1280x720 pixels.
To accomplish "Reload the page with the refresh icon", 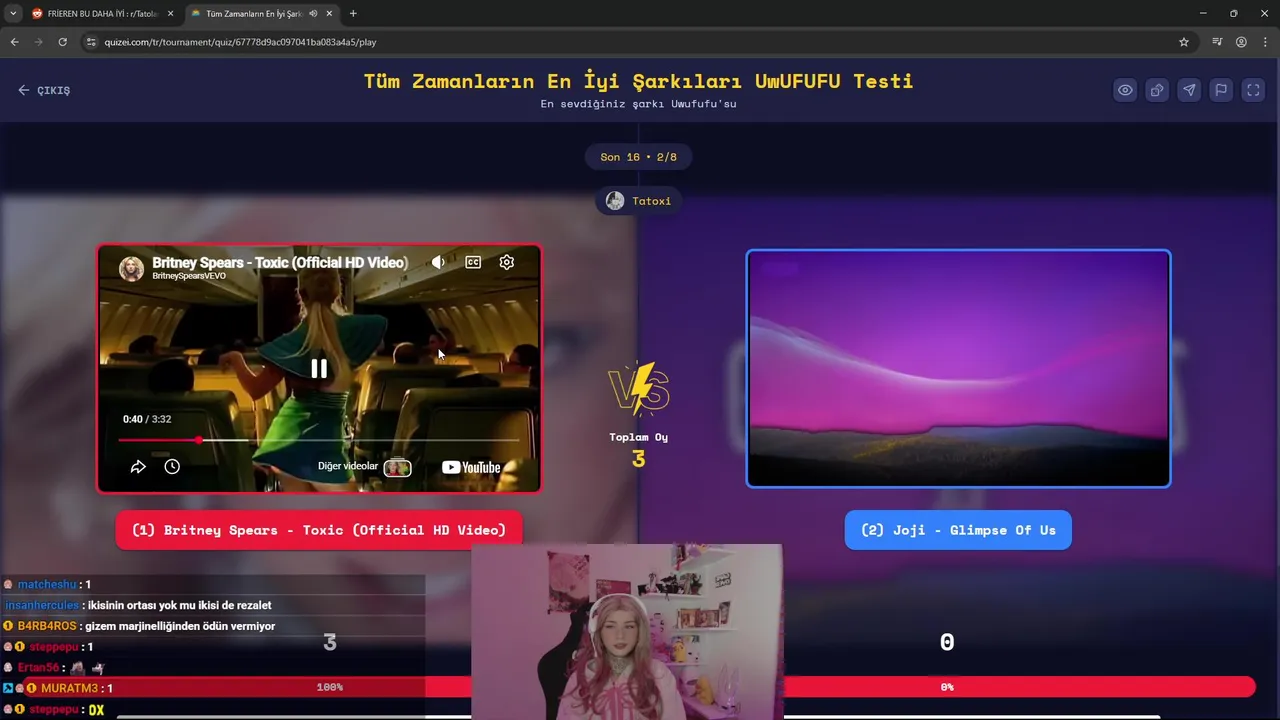I will coord(62,42).
